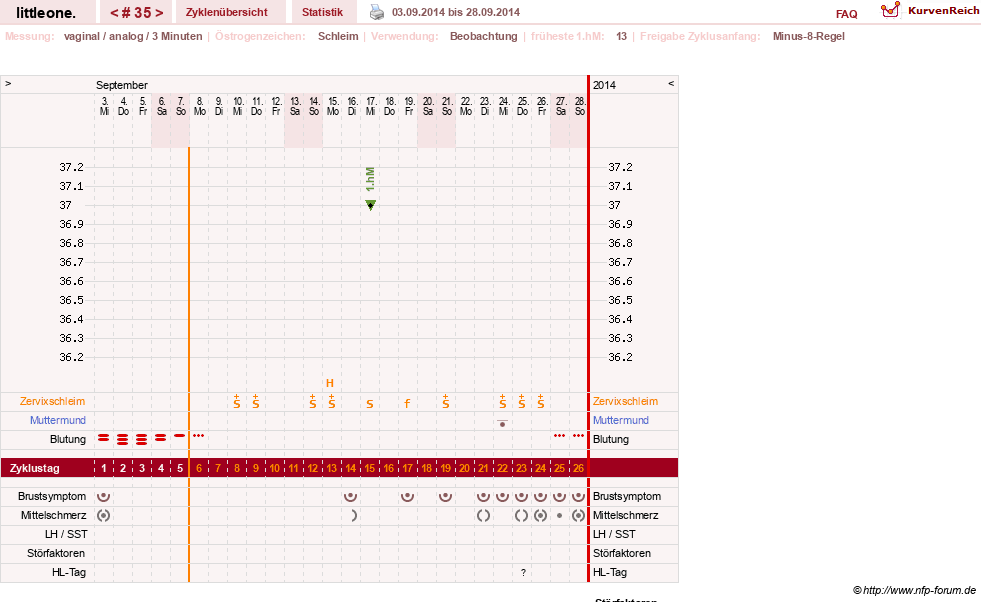Image resolution: width=981 pixels, height=602 pixels.
Task: Click the 'Minus-8-Regel' setting value
Action: point(808,36)
